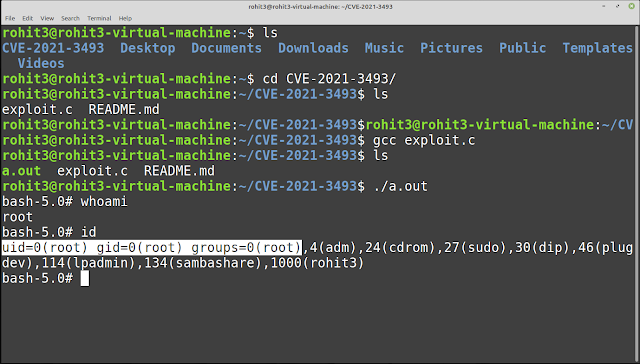Click the highlighted uid=0(root) text
The width and height of the screenshot is (640, 364).
(x=45, y=248)
